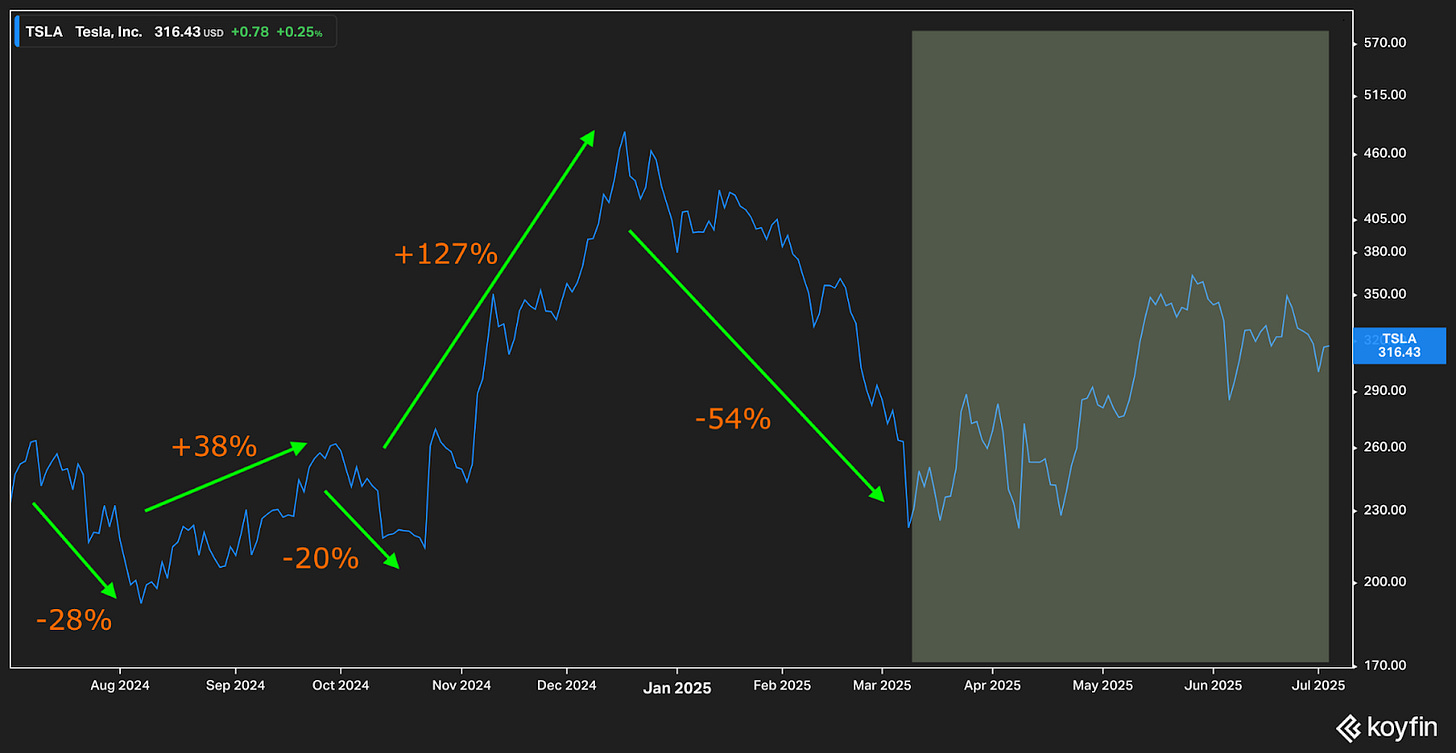Click the Nov 2024 date label
The width and height of the screenshot is (1456, 753).
point(461,686)
